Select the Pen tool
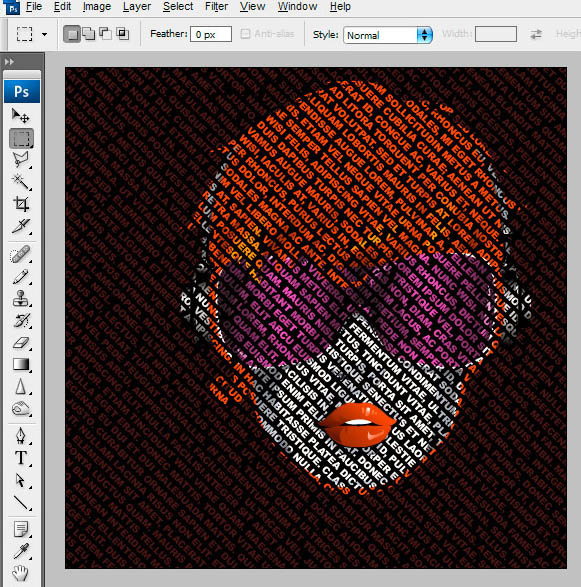 21,436
